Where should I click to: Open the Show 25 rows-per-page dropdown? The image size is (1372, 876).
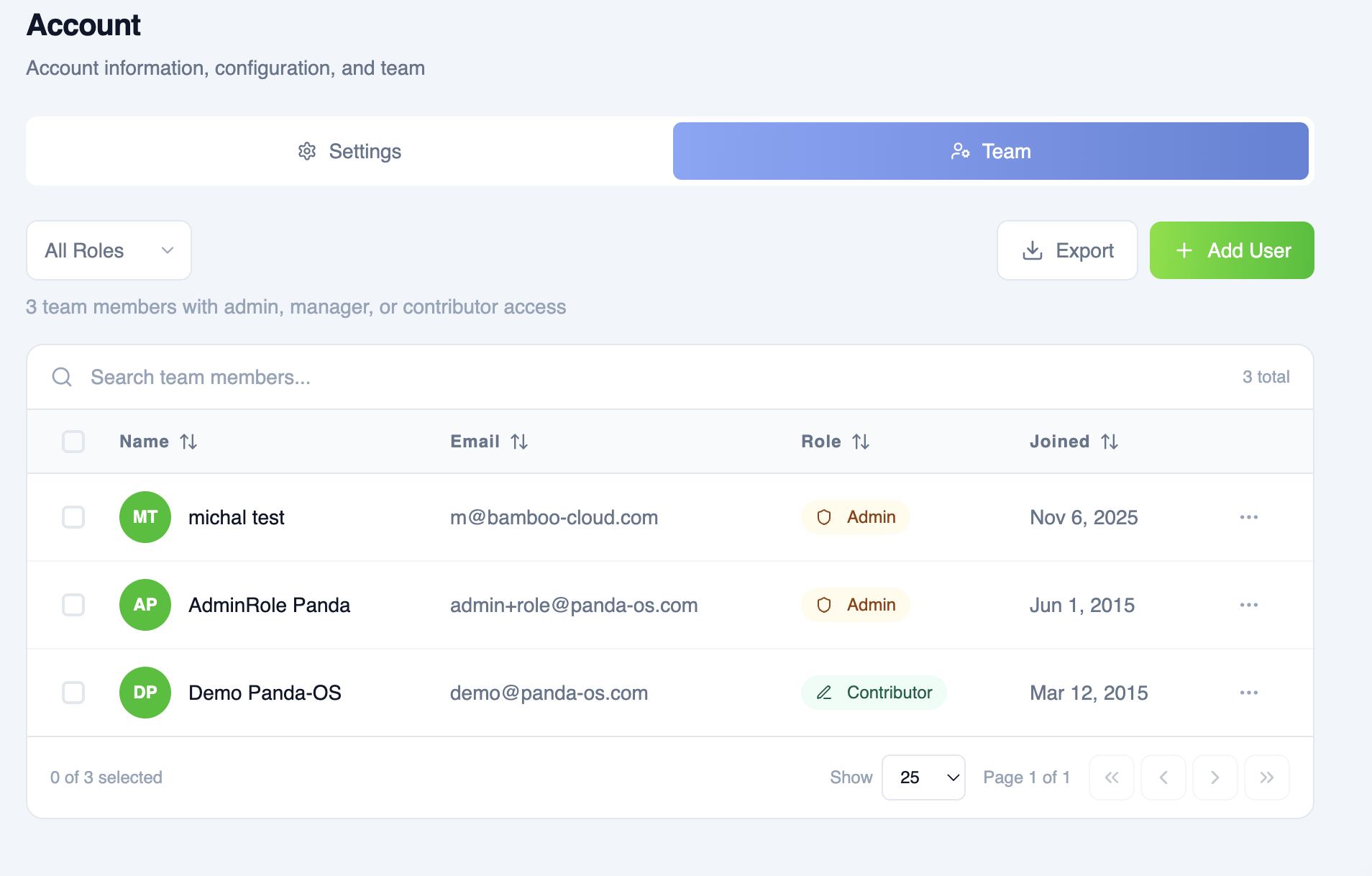[x=923, y=777]
